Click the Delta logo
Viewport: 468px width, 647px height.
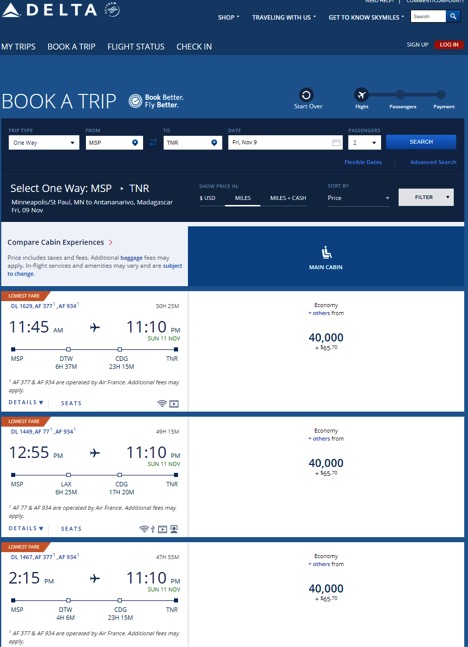point(50,10)
